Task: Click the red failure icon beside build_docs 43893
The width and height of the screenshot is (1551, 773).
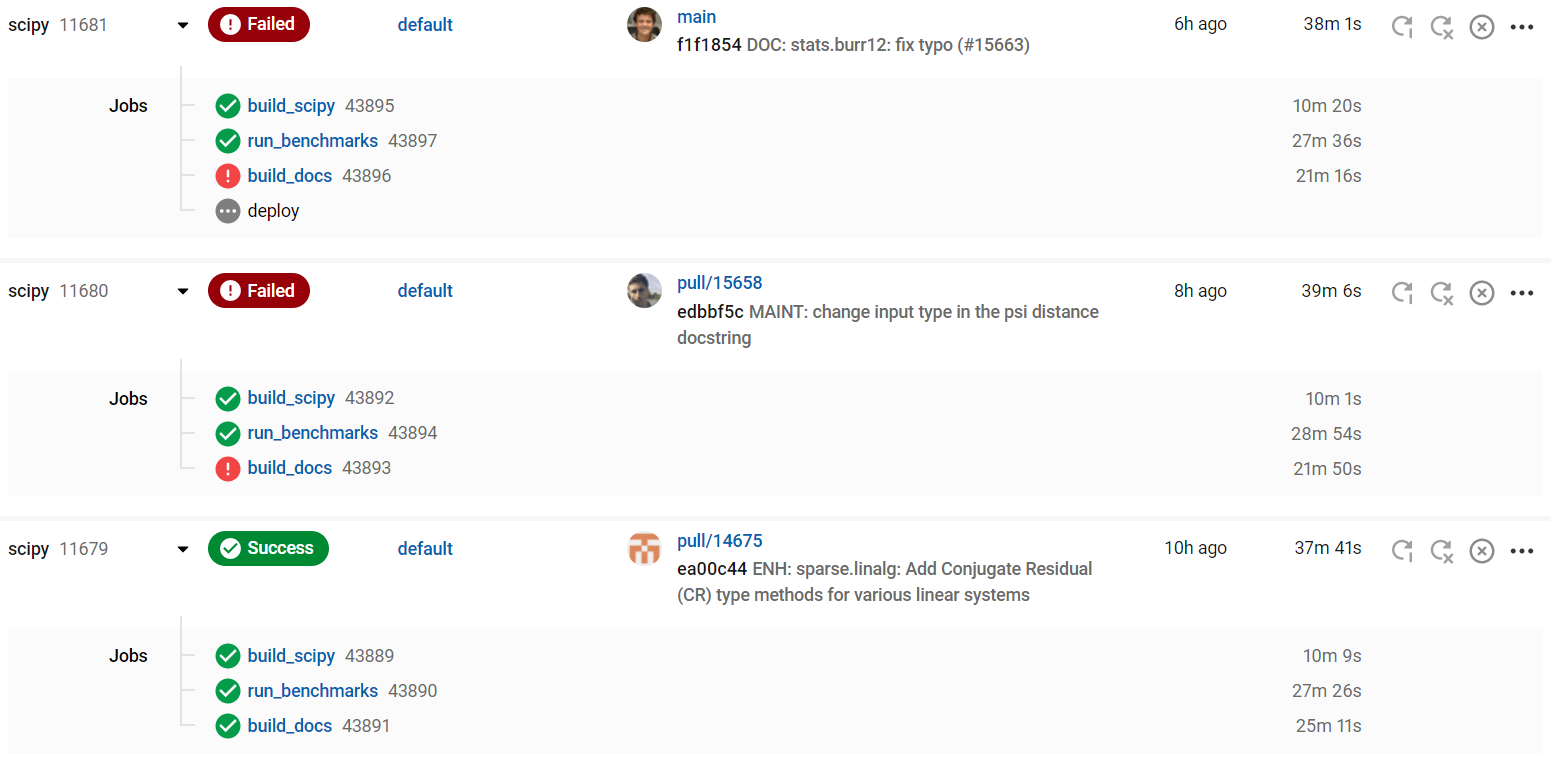Action: (x=227, y=468)
